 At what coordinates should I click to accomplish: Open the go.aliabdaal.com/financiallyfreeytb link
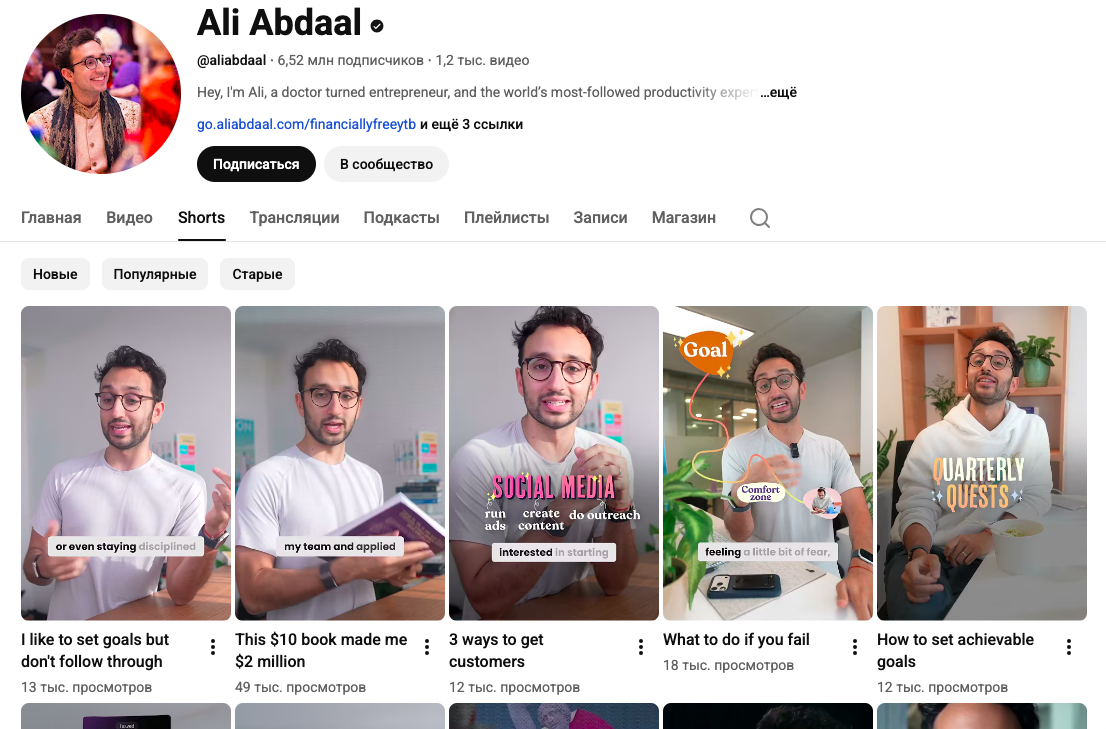coord(306,125)
